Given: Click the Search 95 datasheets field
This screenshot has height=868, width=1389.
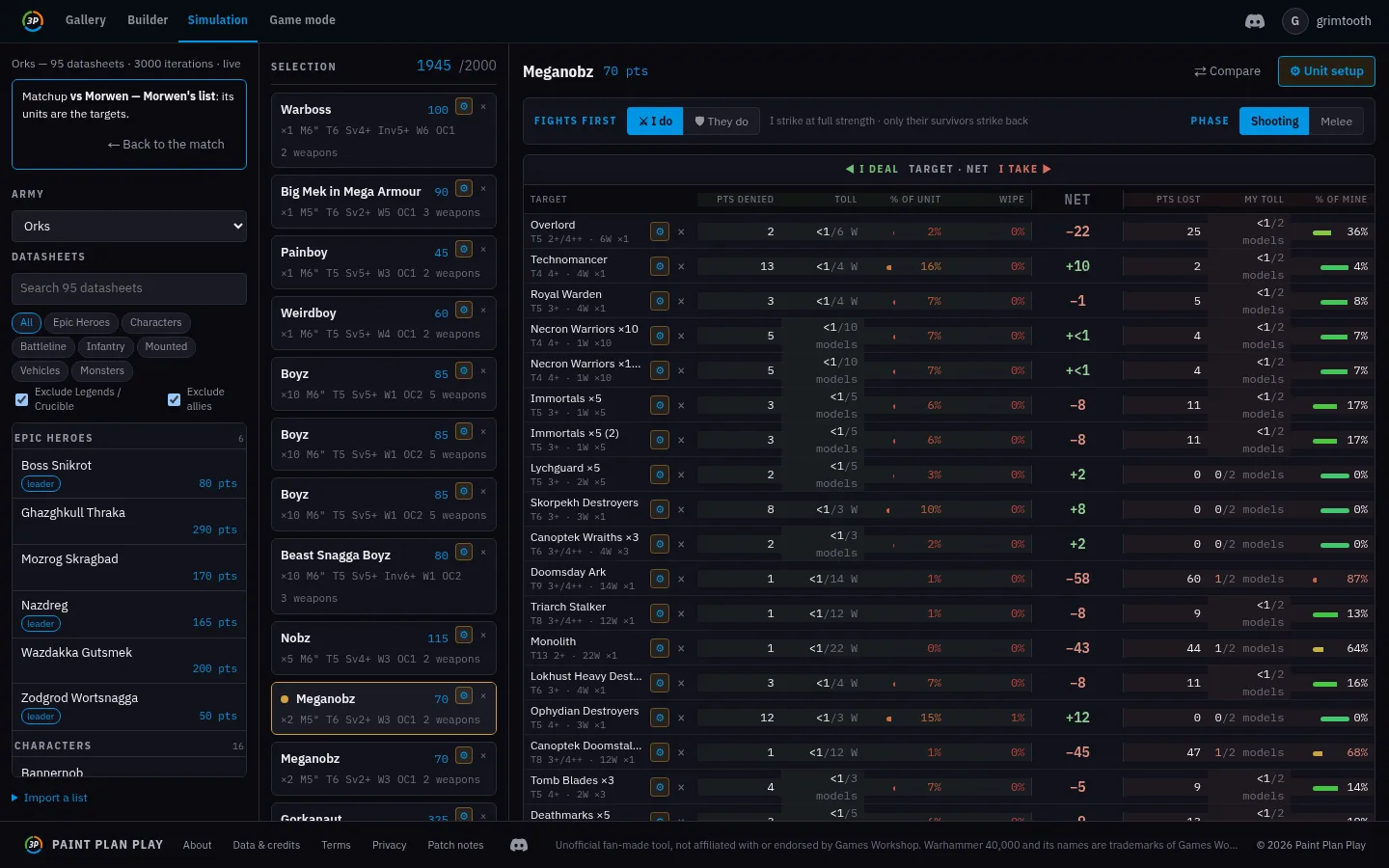Looking at the screenshot, I should click(129, 288).
